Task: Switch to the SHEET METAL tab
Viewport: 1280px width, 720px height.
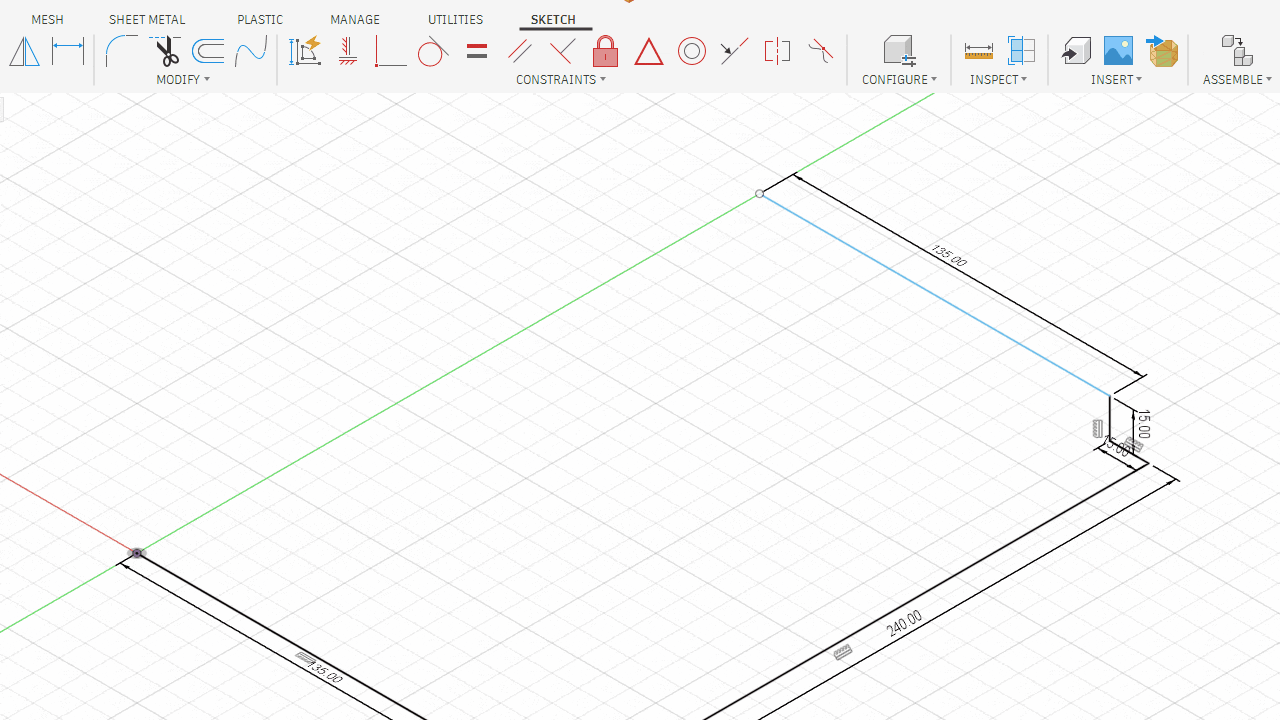Action: pyautogui.click(x=147, y=19)
